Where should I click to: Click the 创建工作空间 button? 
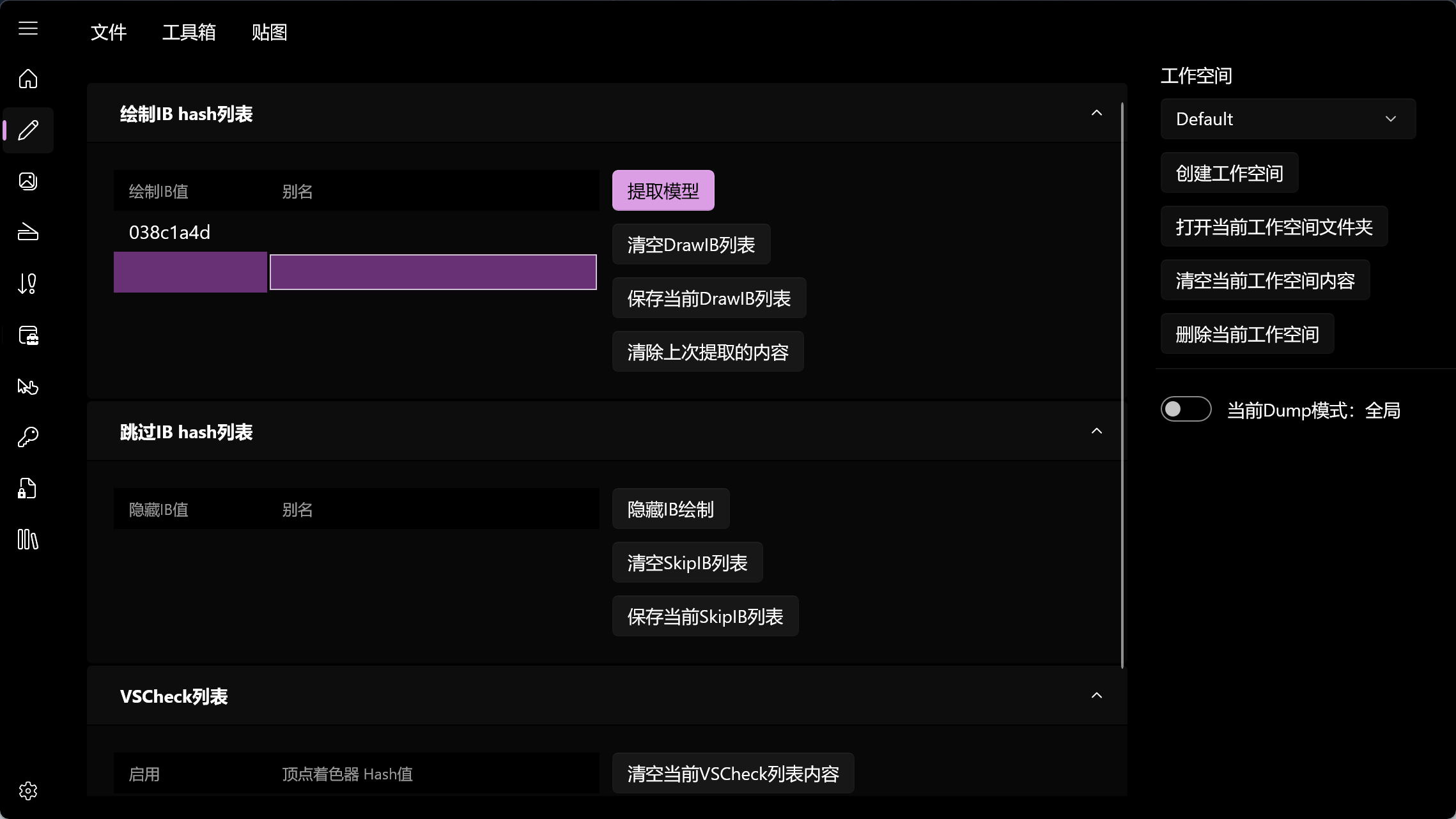tap(1229, 173)
